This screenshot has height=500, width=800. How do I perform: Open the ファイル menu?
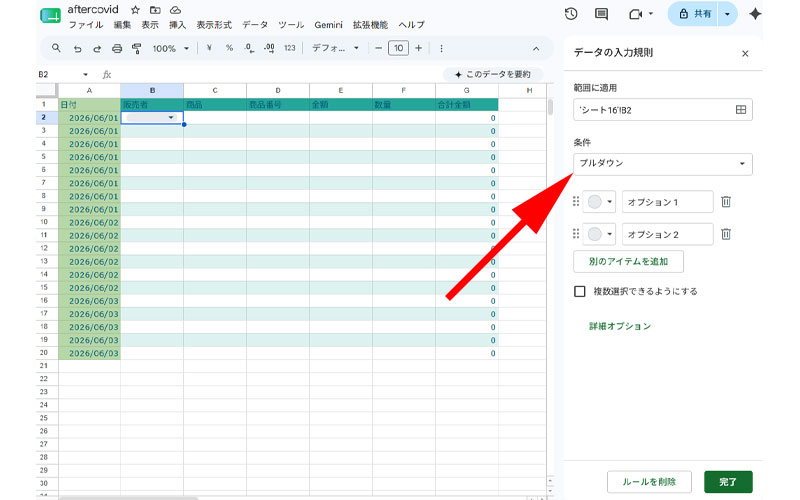(x=86, y=24)
